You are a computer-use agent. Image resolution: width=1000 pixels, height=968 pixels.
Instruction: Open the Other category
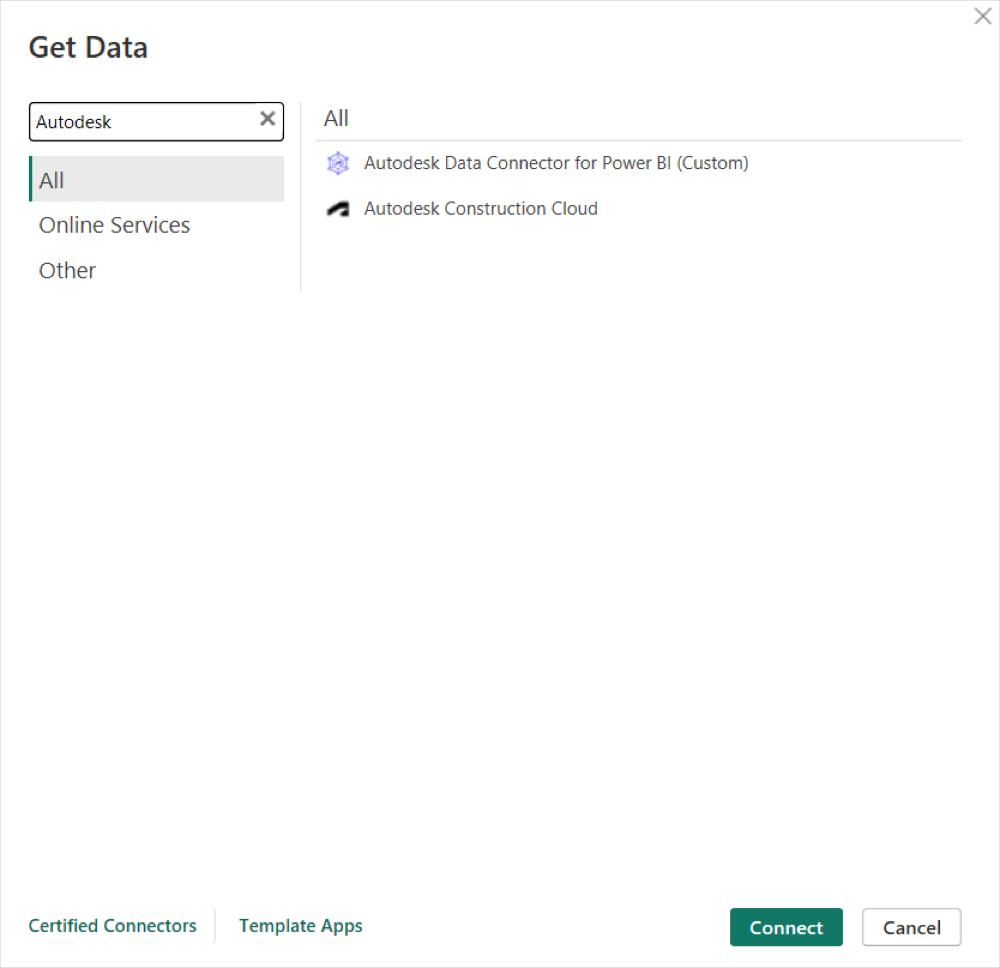67,270
